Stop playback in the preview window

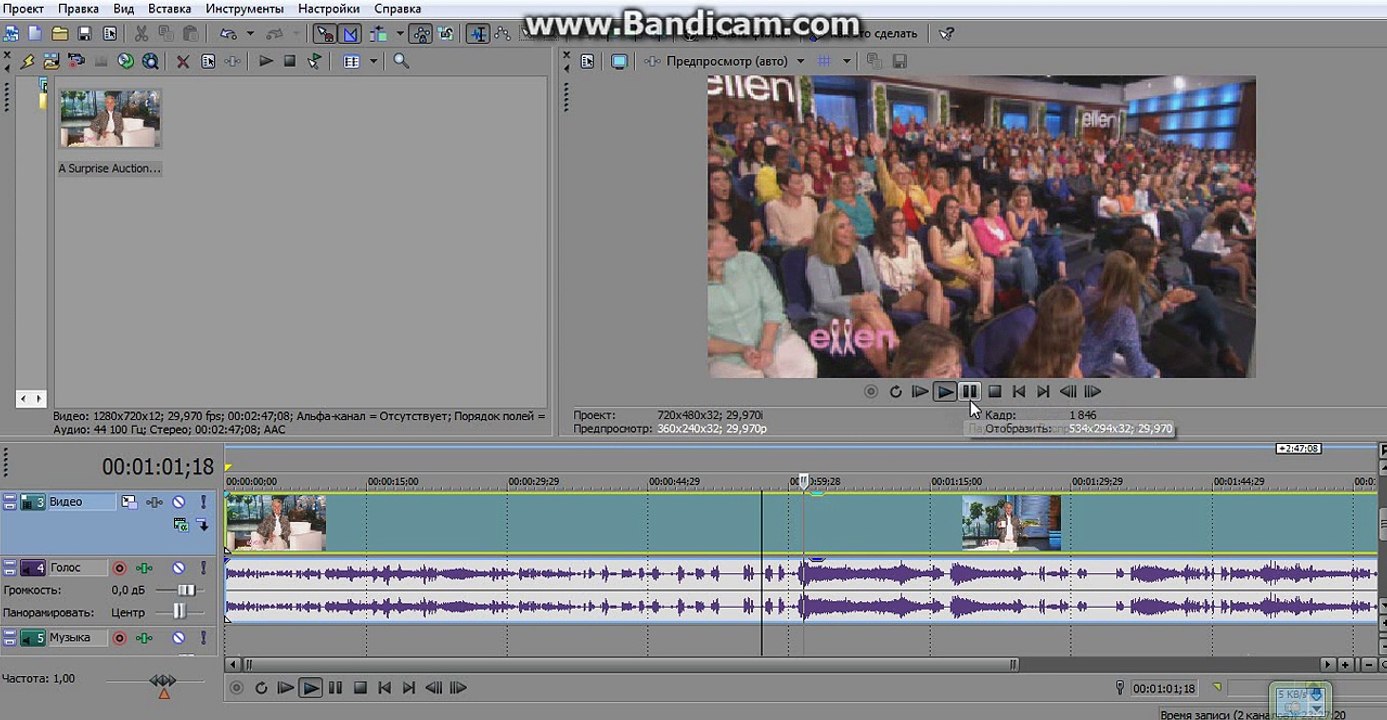pos(995,392)
